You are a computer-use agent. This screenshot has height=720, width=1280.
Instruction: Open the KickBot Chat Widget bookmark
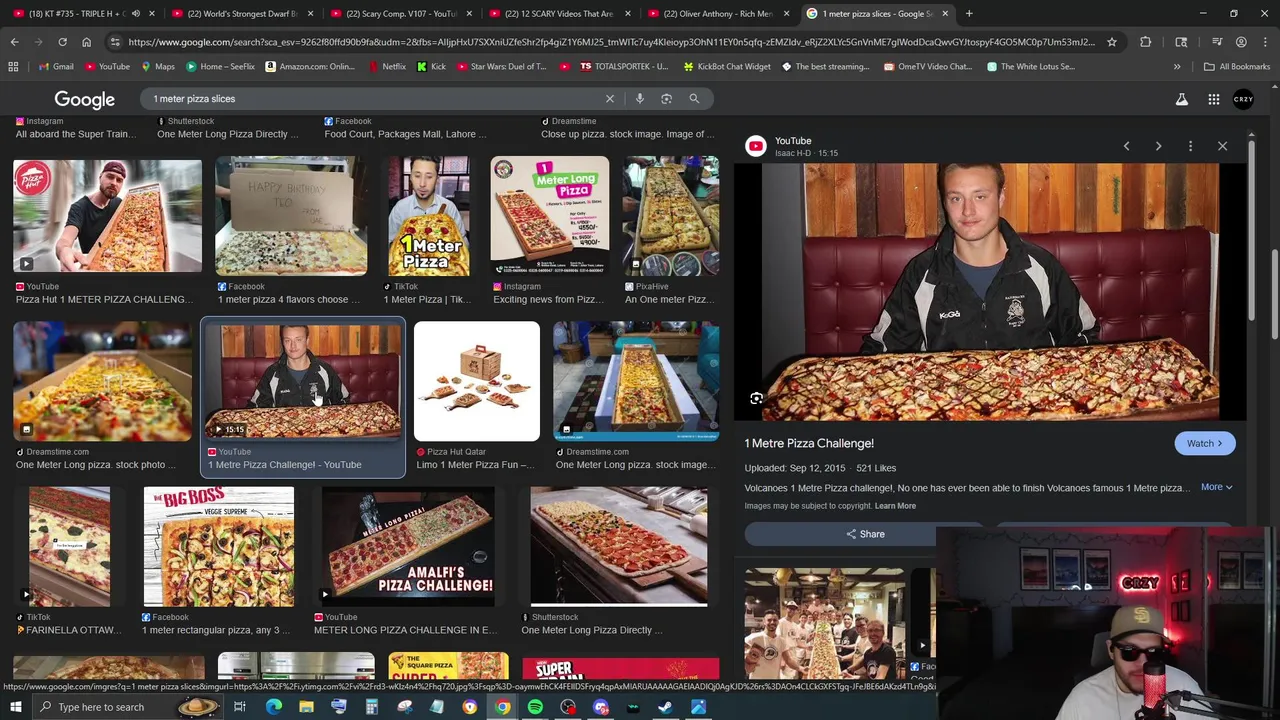[726, 67]
